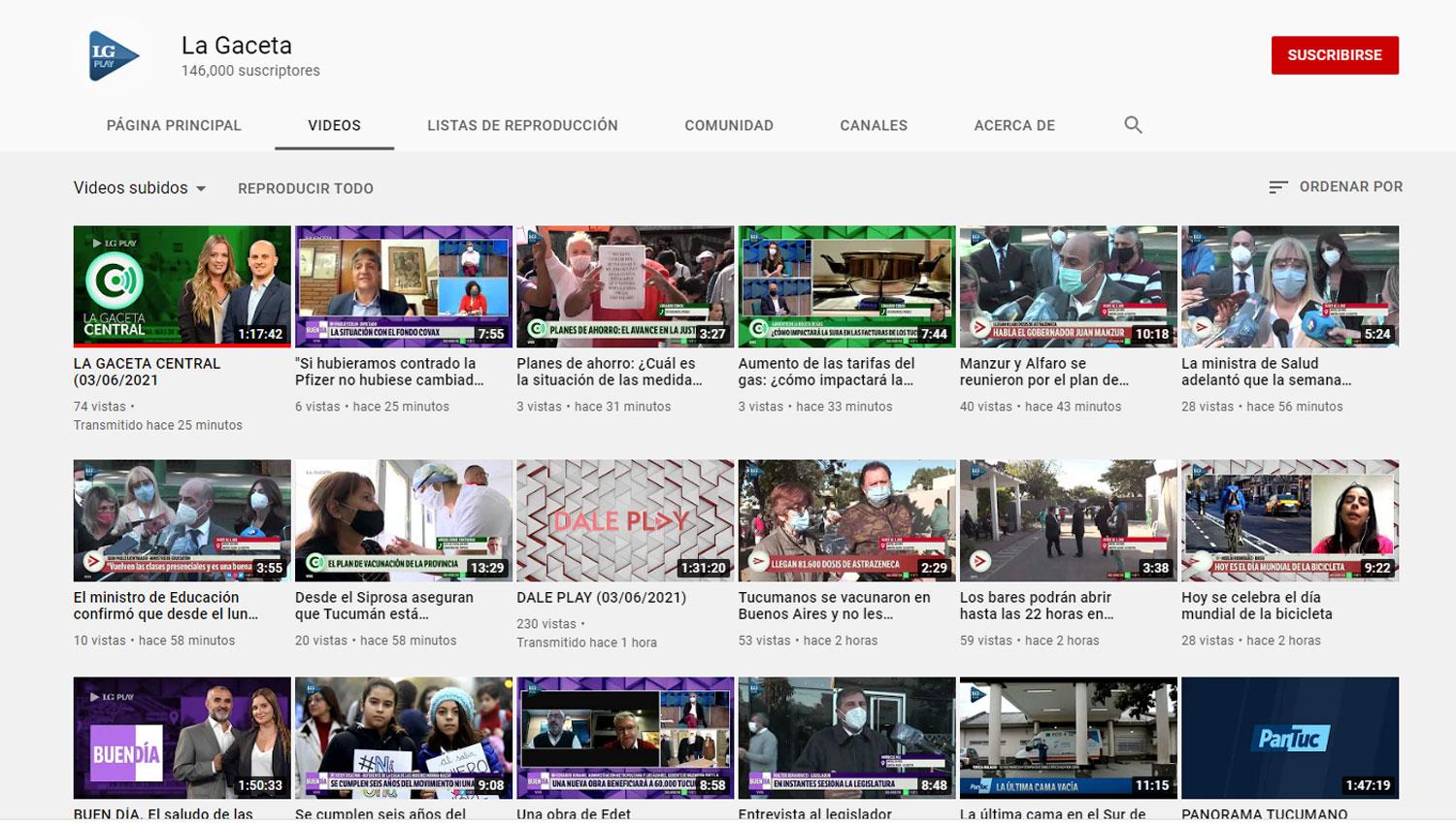Go to the Comunidad tab

(x=729, y=125)
